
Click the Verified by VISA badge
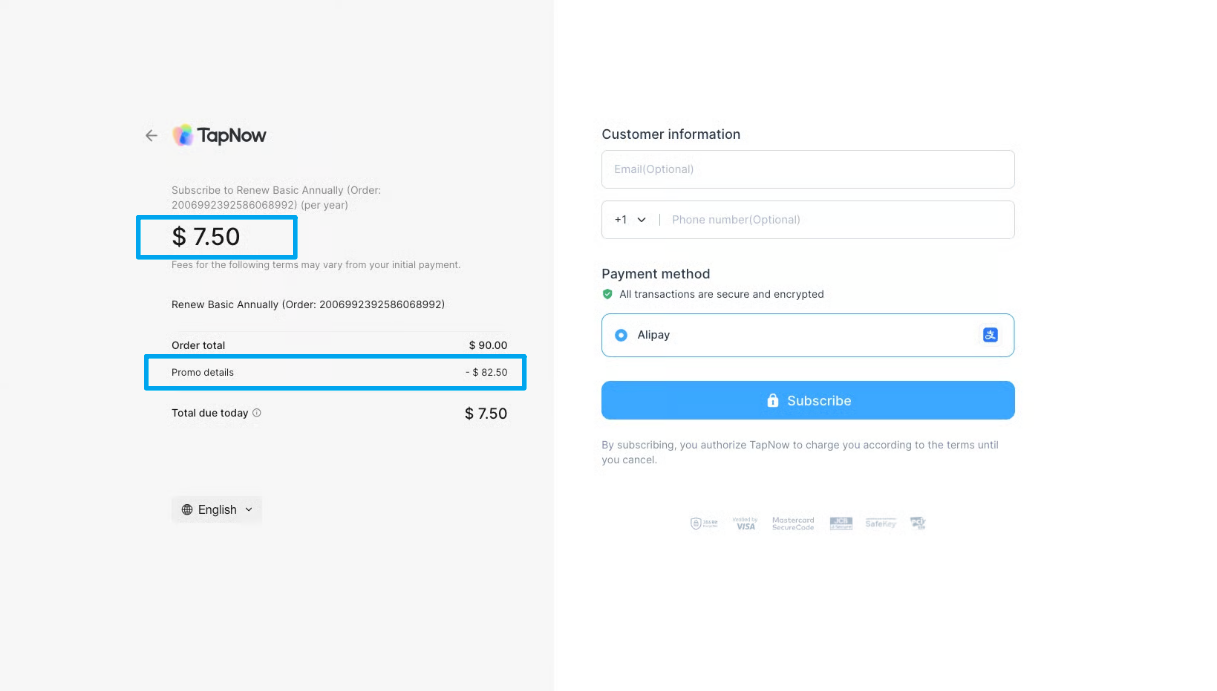pyautogui.click(x=745, y=523)
